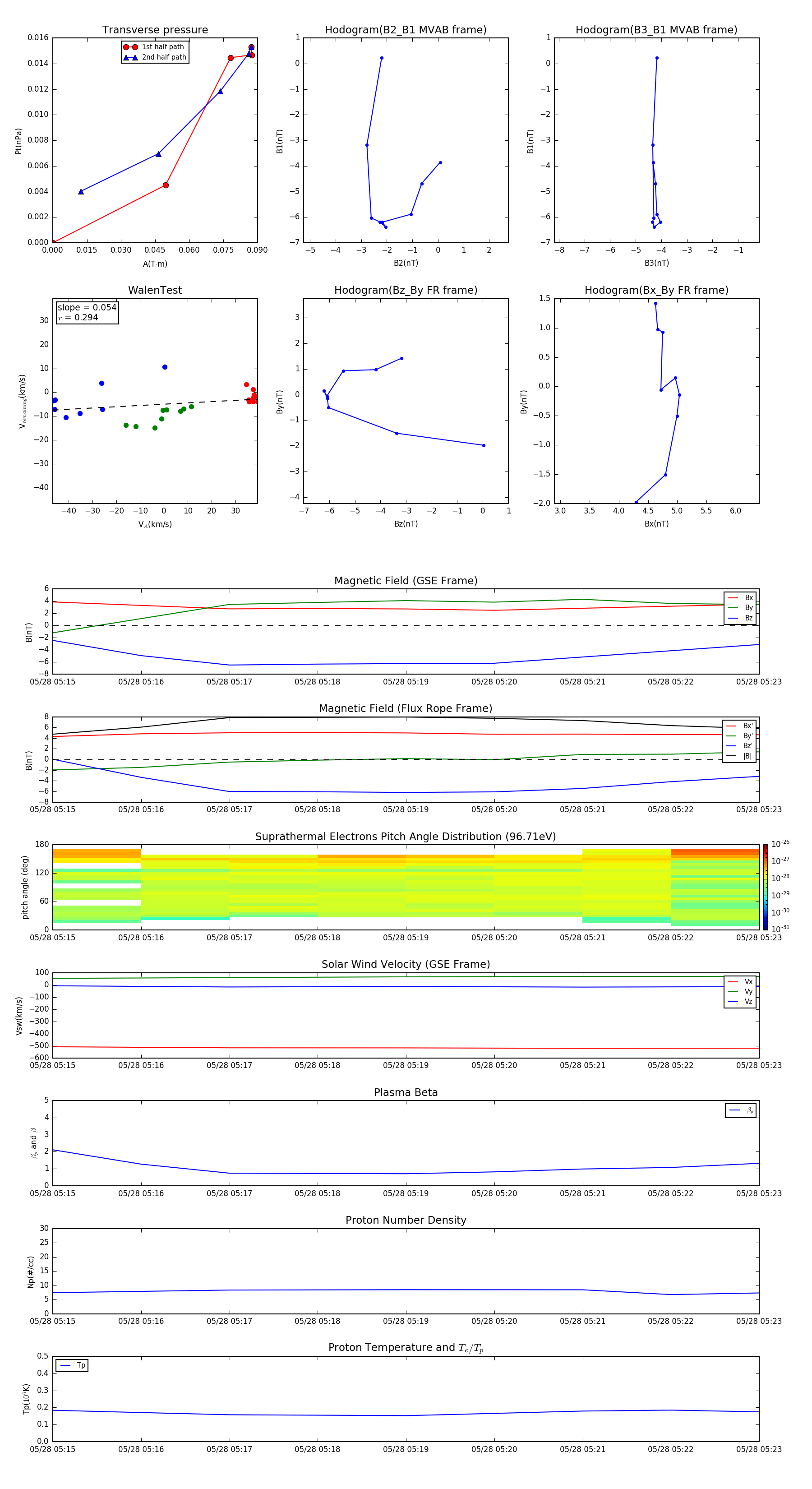Select the "Hodogram(Bx_By FR frame)" title
Viewport: 812px width, 1489px height.
pos(656,290)
